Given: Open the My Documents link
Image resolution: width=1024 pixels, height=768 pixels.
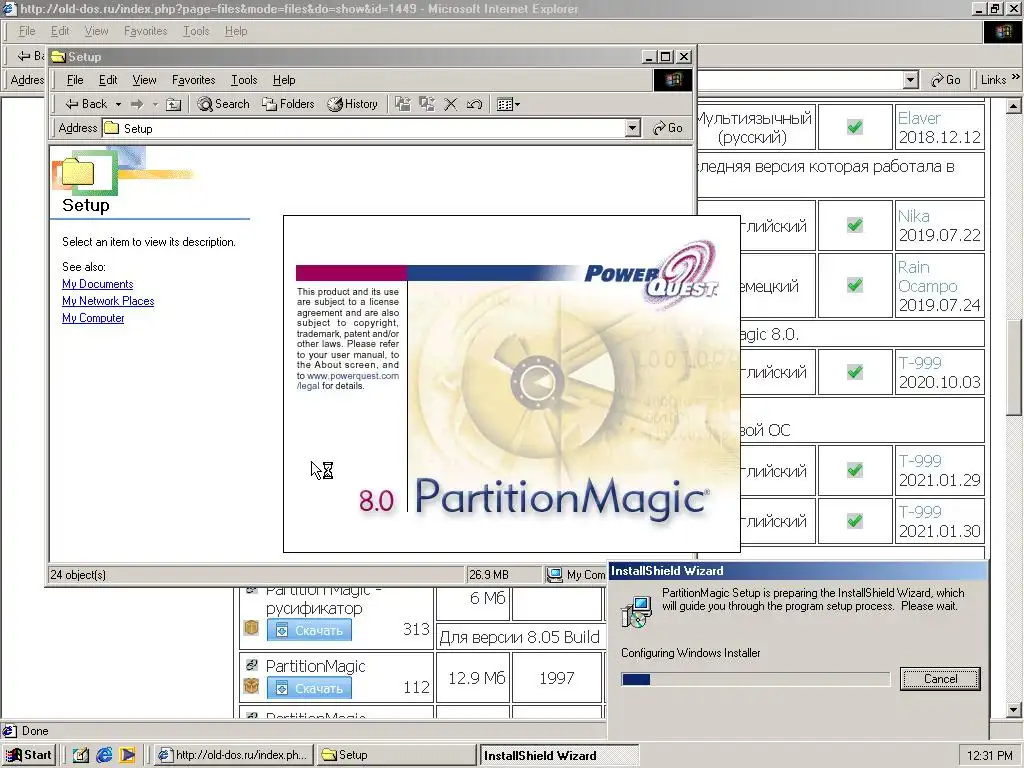Looking at the screenshot, I should pyautogui.click(x=97, y=283).
